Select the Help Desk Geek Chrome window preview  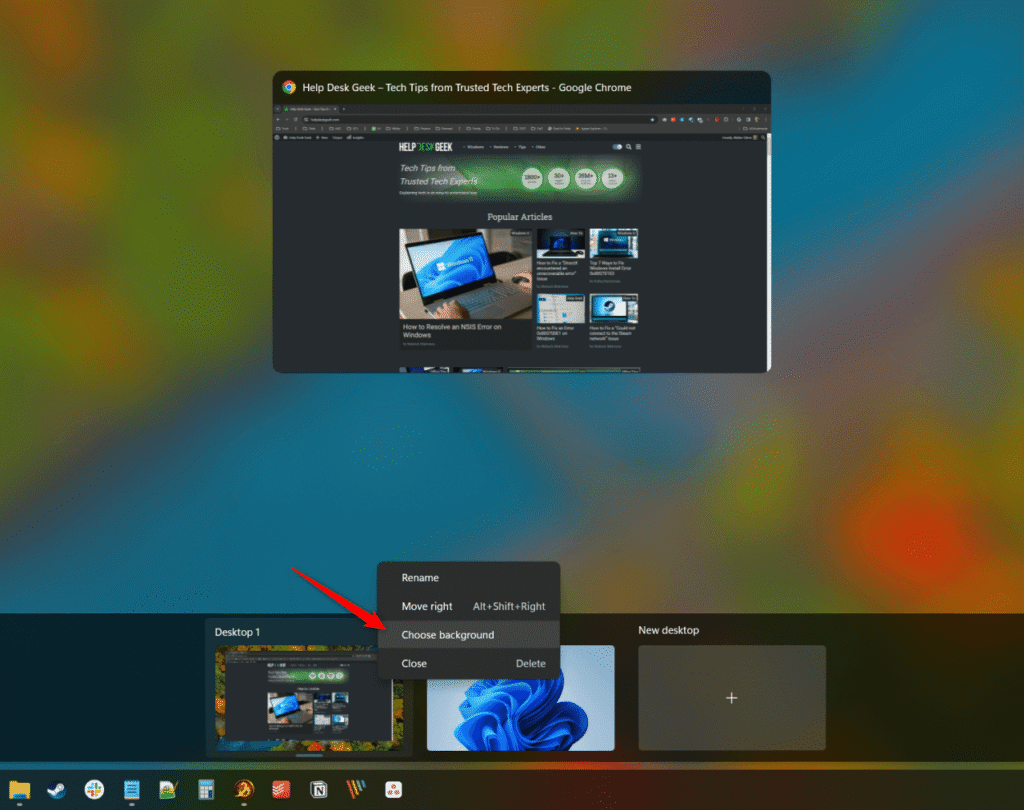coord(521,222)
